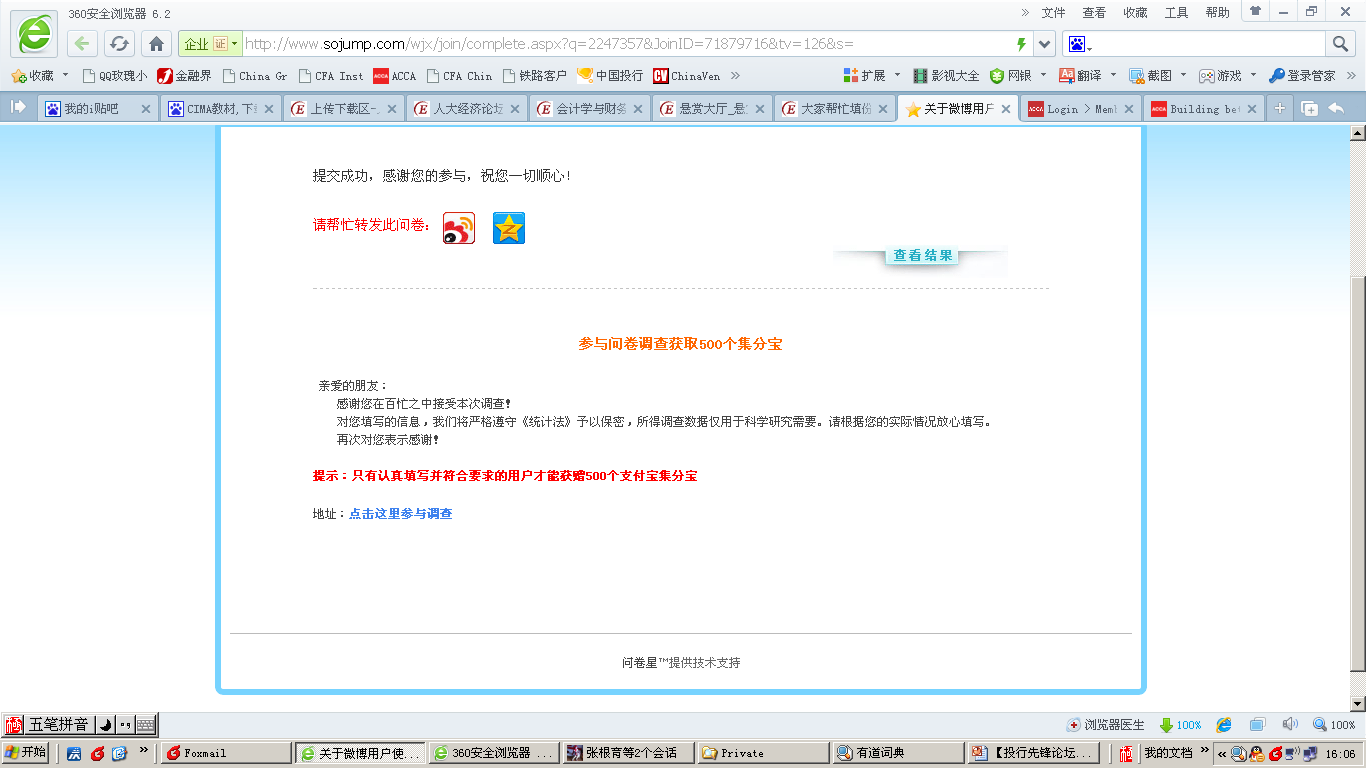
Task: Expand the address bar history dropdown
Action: 1045,44
